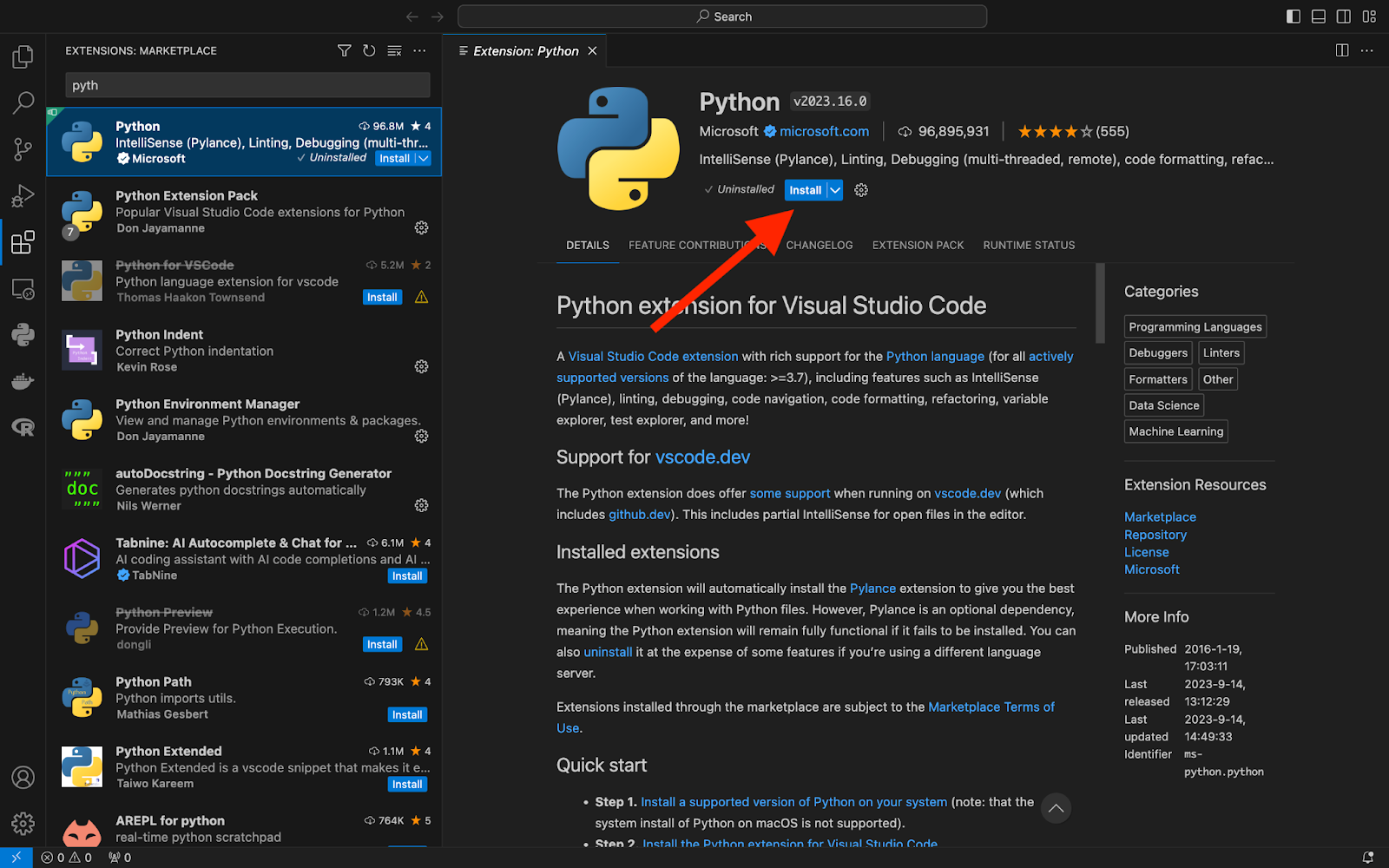Open Manage gear in activity bar

tap(23, 823)
